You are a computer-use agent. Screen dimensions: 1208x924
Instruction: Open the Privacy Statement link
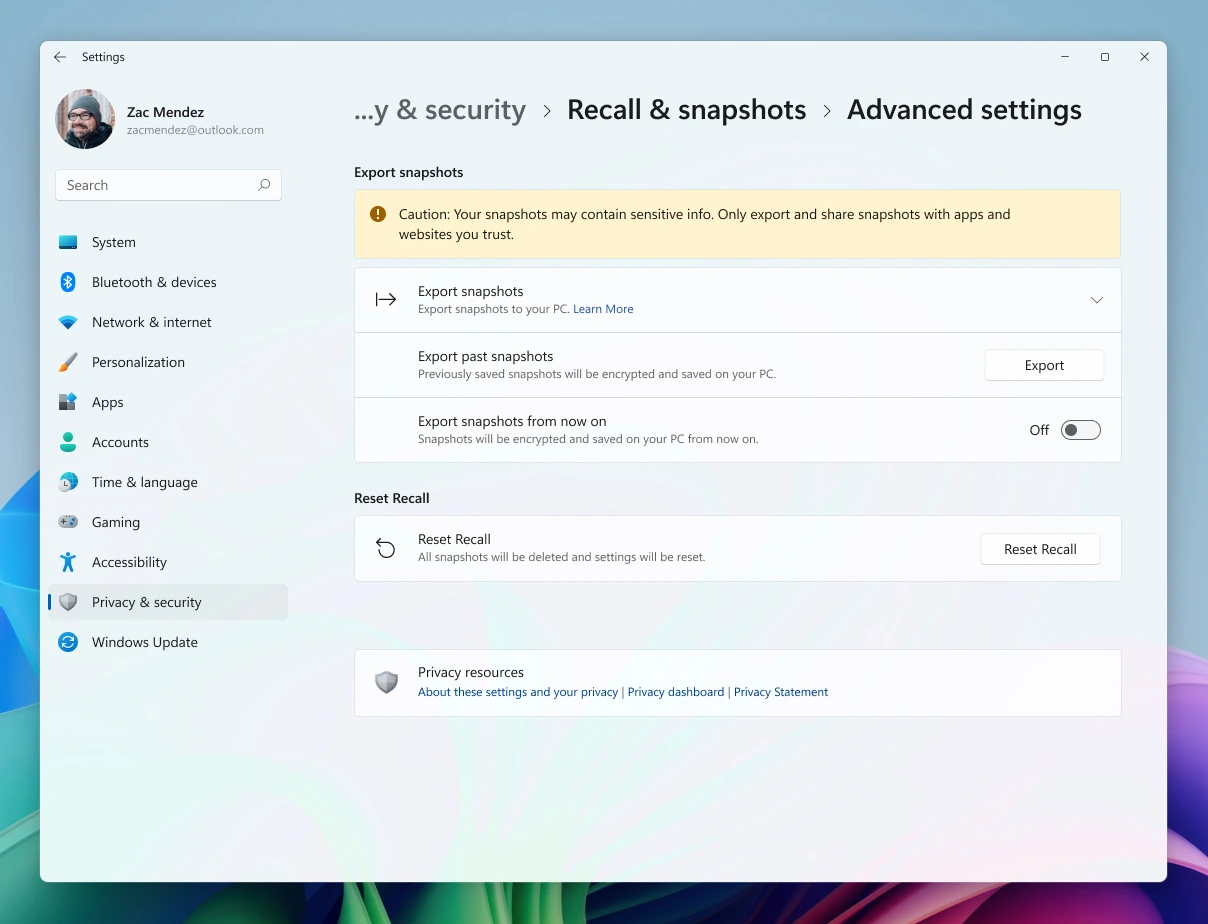[781, 692]
